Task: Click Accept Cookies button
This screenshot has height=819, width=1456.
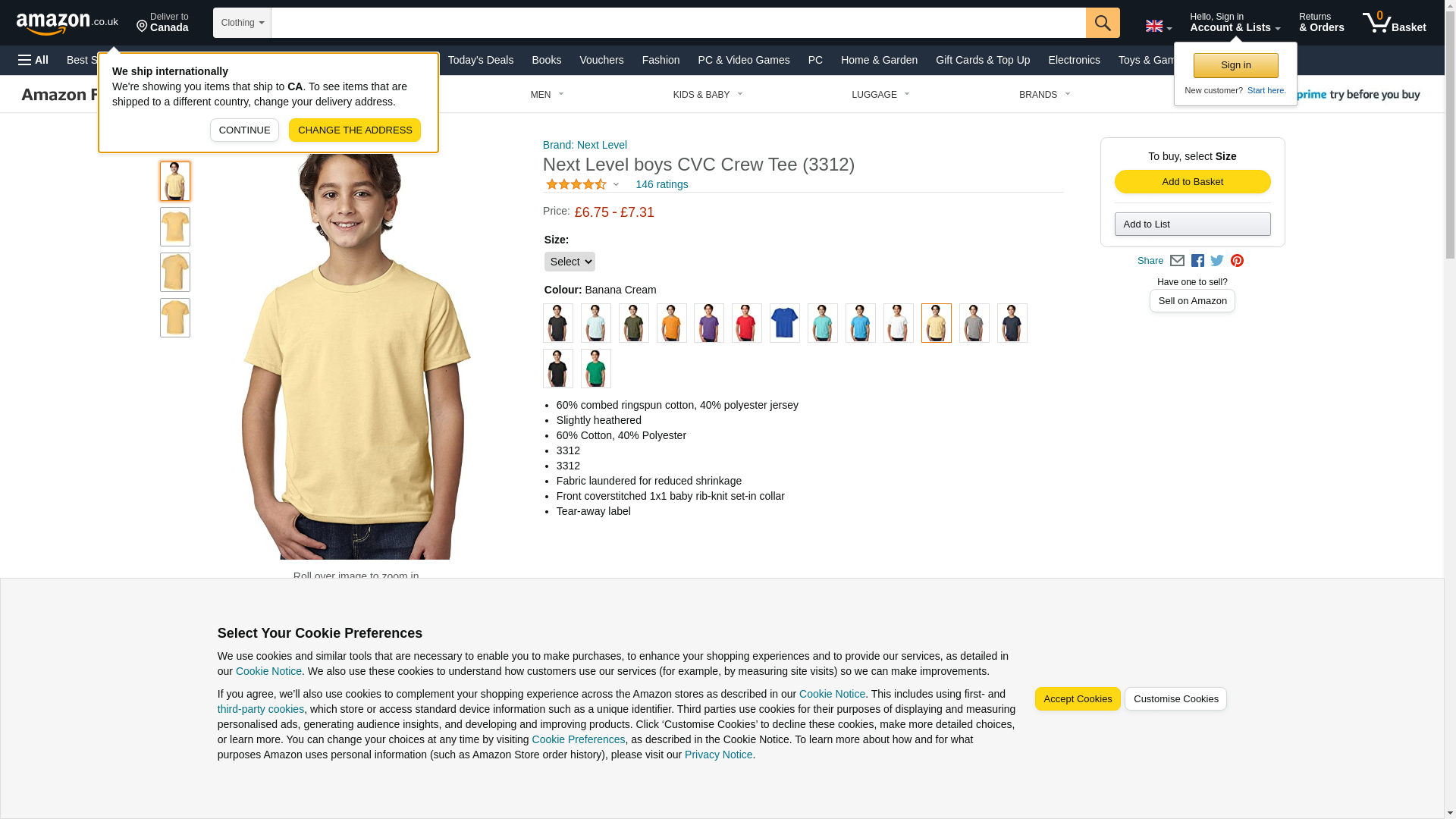Action: click(x=1078, y=699)
